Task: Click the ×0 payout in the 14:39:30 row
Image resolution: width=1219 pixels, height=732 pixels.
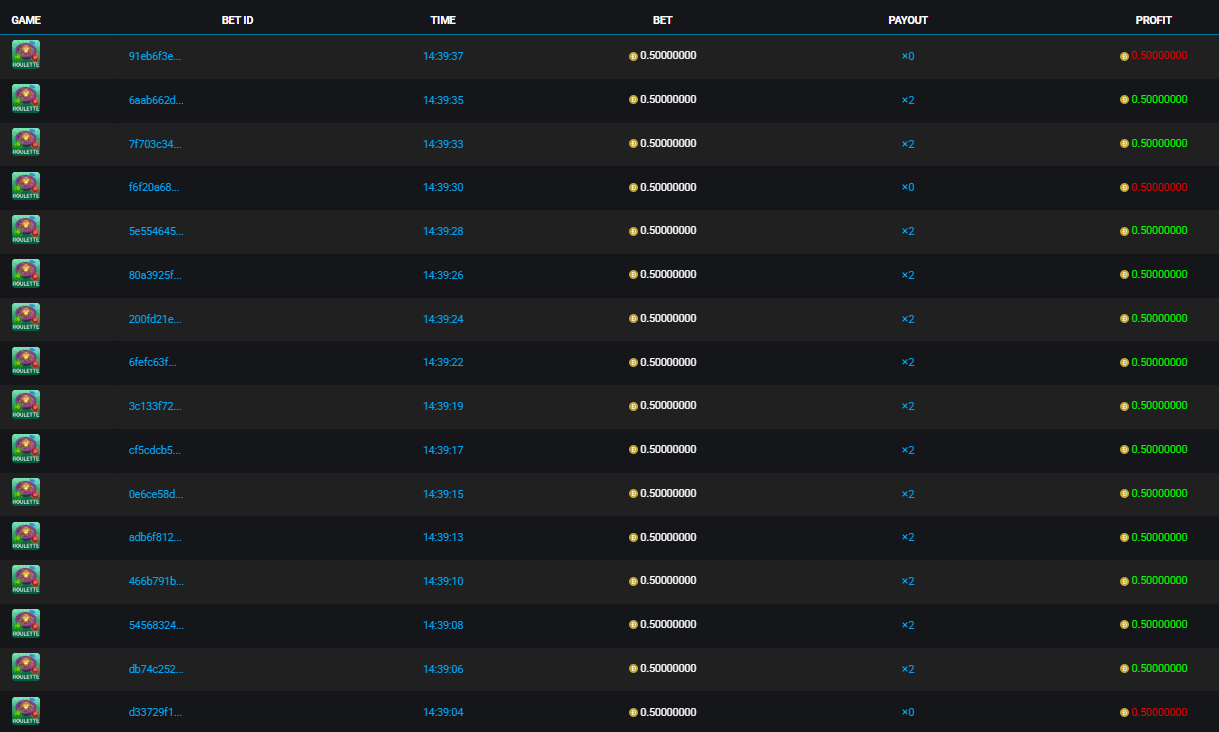Action: point(908,187)
